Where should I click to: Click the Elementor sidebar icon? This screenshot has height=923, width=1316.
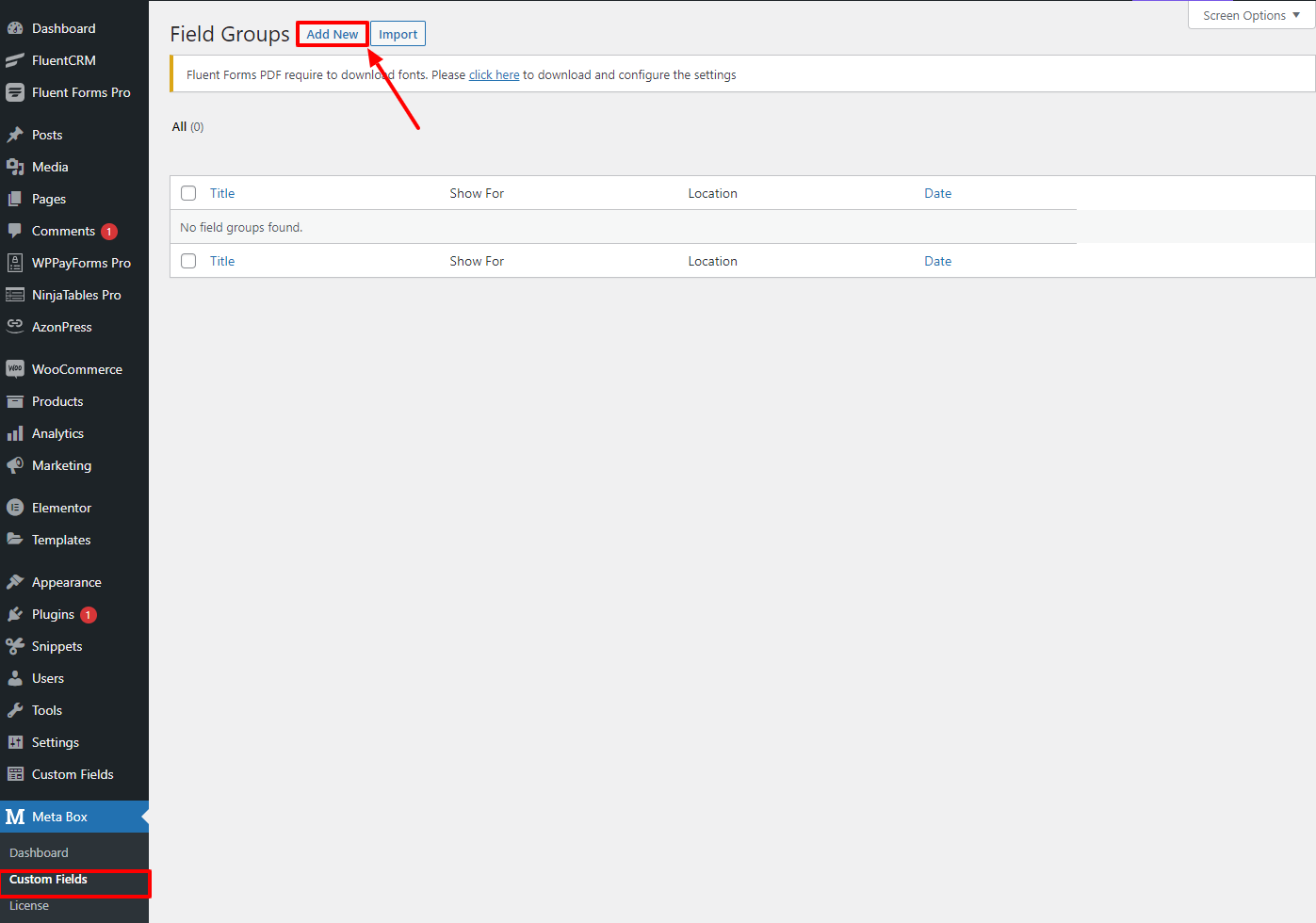15,508
